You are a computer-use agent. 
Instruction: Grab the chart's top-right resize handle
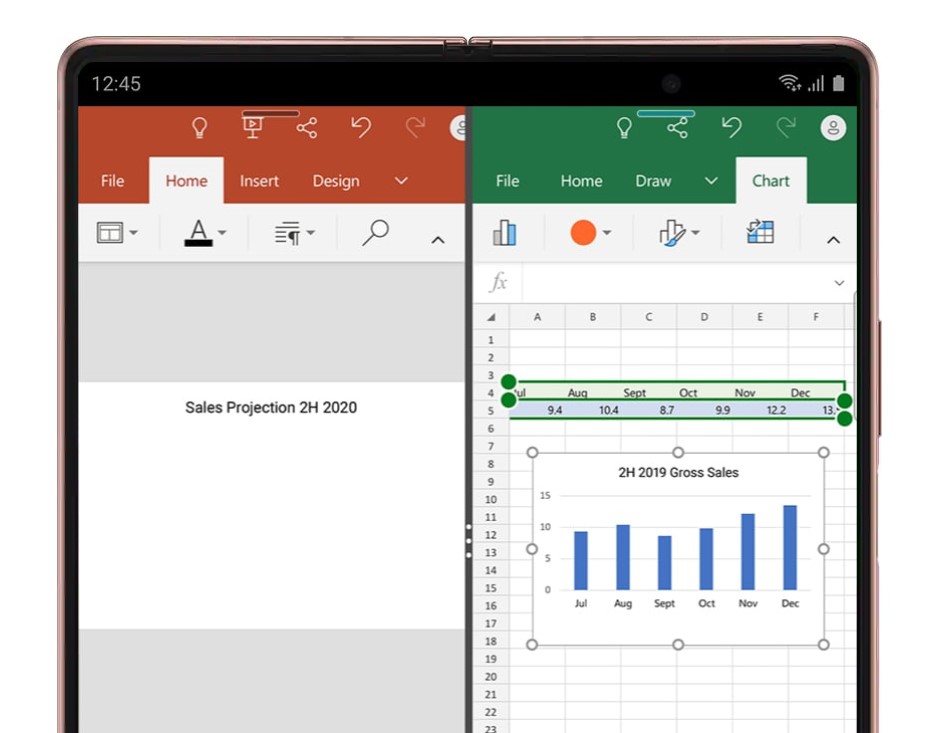pos(823,452)
